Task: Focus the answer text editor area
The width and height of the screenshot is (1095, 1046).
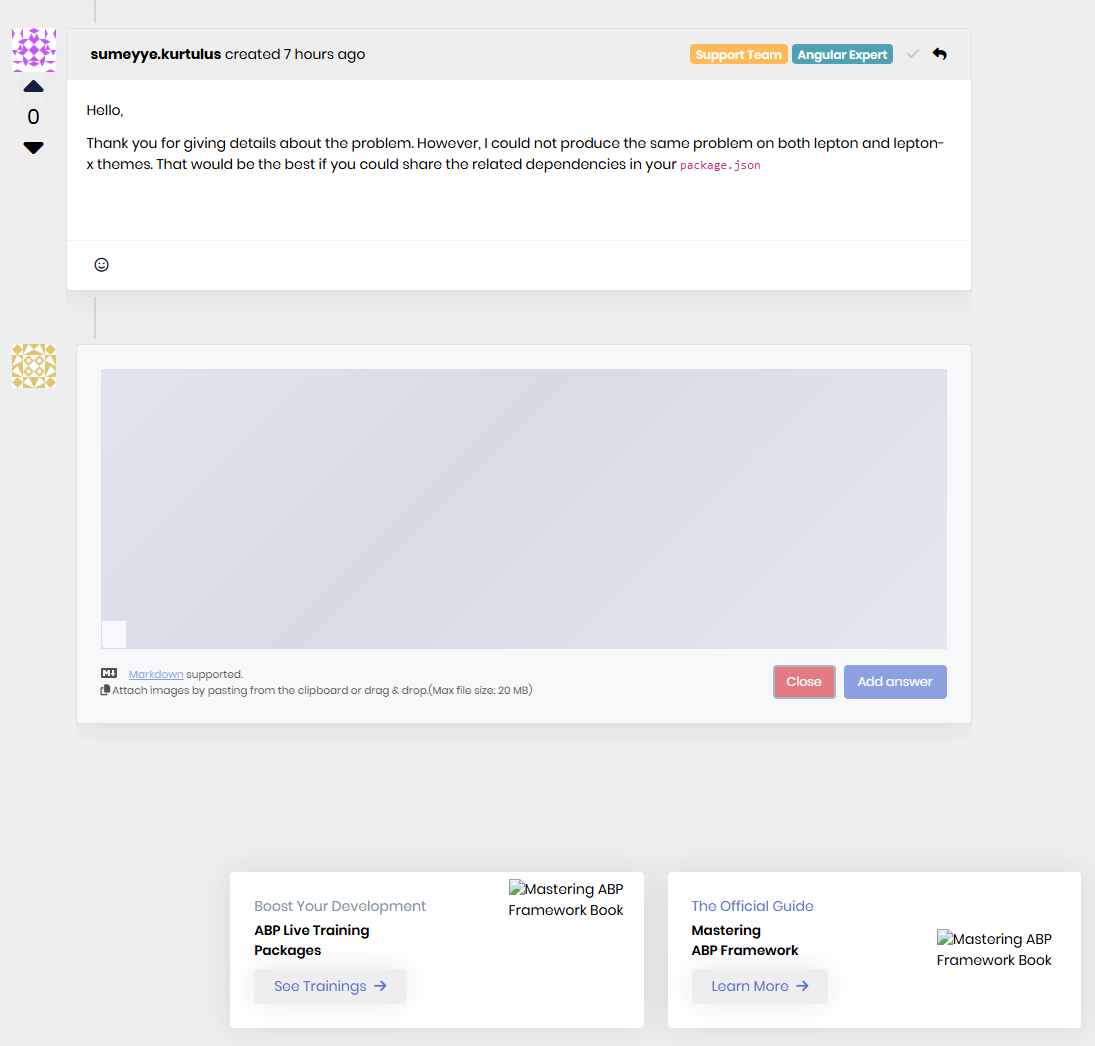Action: 523,500
